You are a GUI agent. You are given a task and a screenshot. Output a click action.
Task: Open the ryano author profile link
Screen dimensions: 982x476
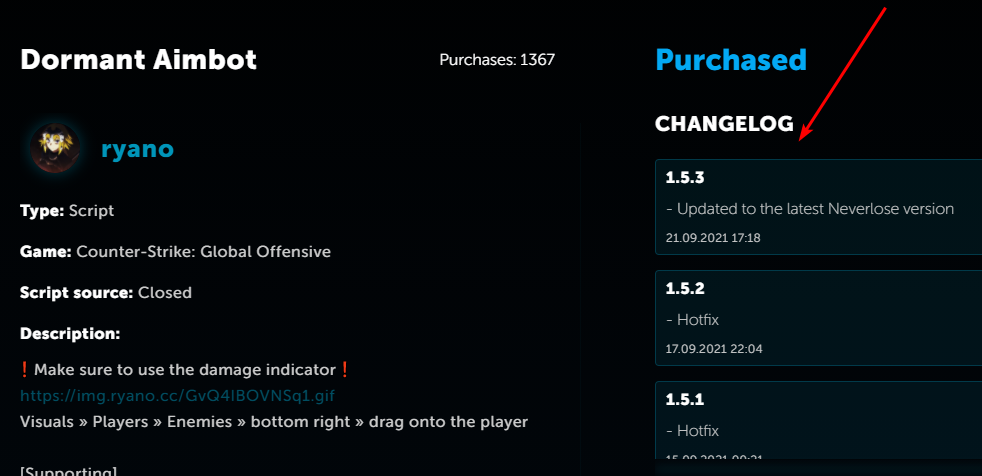click(137, 150)
